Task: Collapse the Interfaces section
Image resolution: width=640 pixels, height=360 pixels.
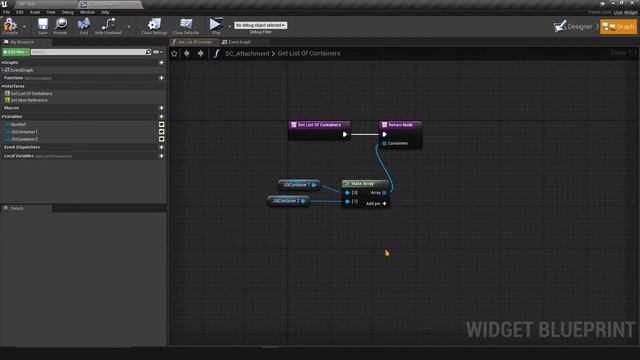Action: (x=2, y=87)
